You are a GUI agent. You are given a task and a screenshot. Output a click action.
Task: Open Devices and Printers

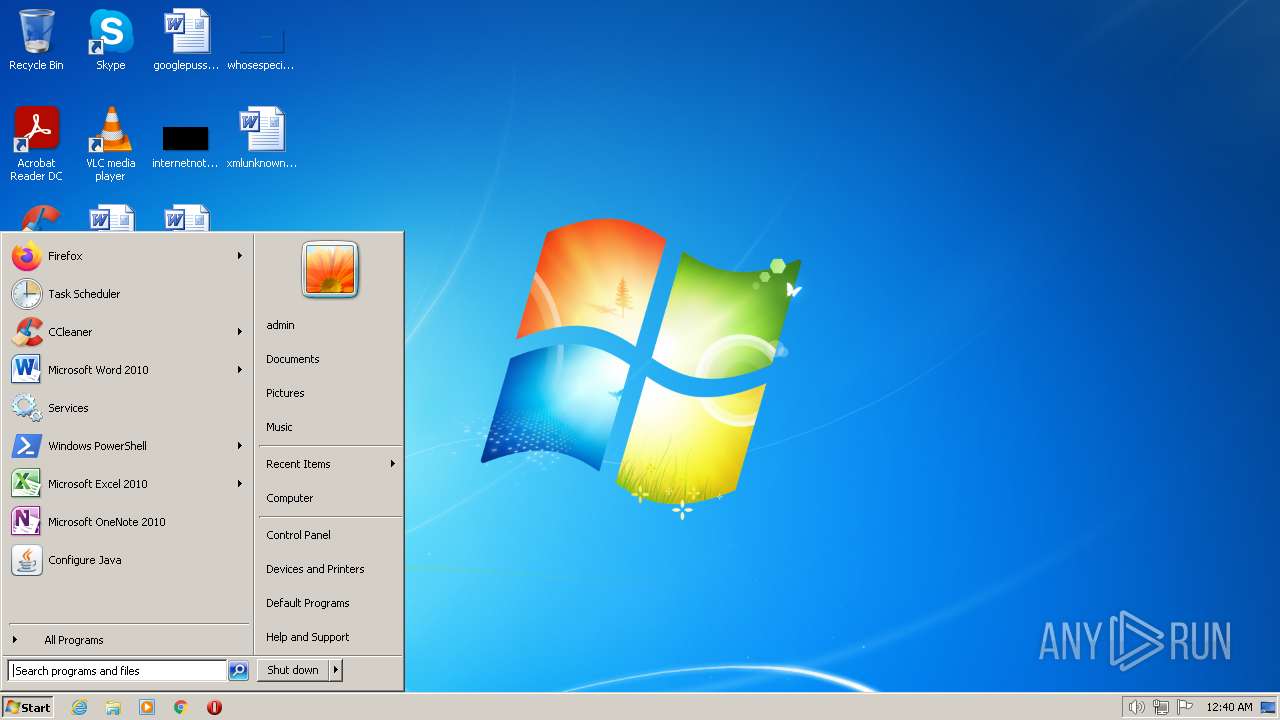tap(330, 569)
